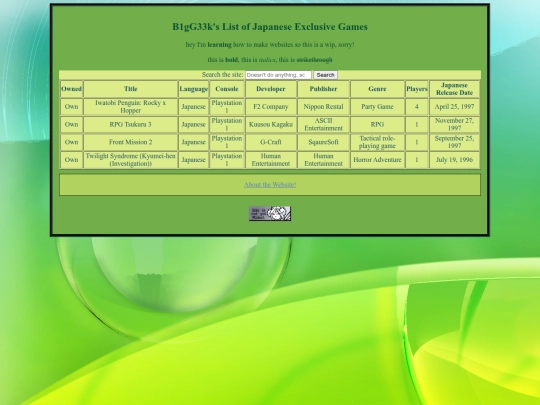Click the Own cell in the Front Mission 2 row
Image resolution: width=540 pixels, height=405 pixels.
71,142
